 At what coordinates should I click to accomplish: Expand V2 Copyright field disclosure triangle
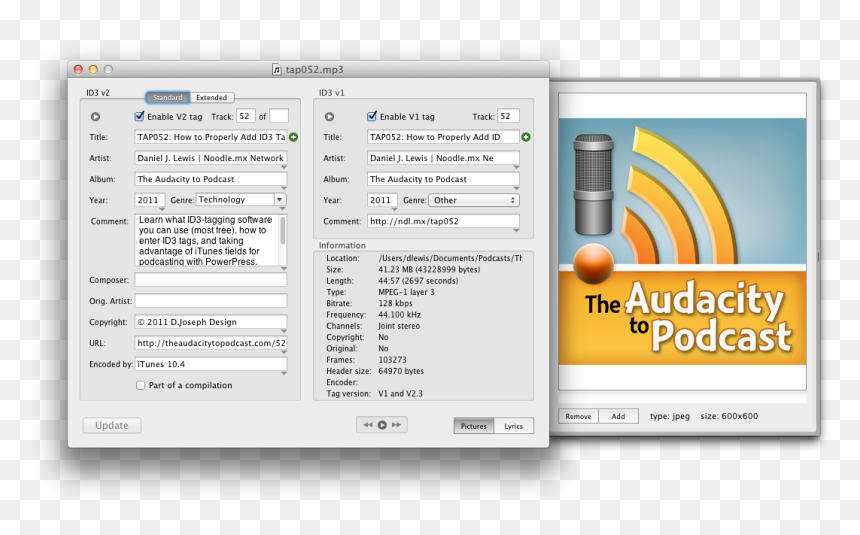[x=284, y=331]
